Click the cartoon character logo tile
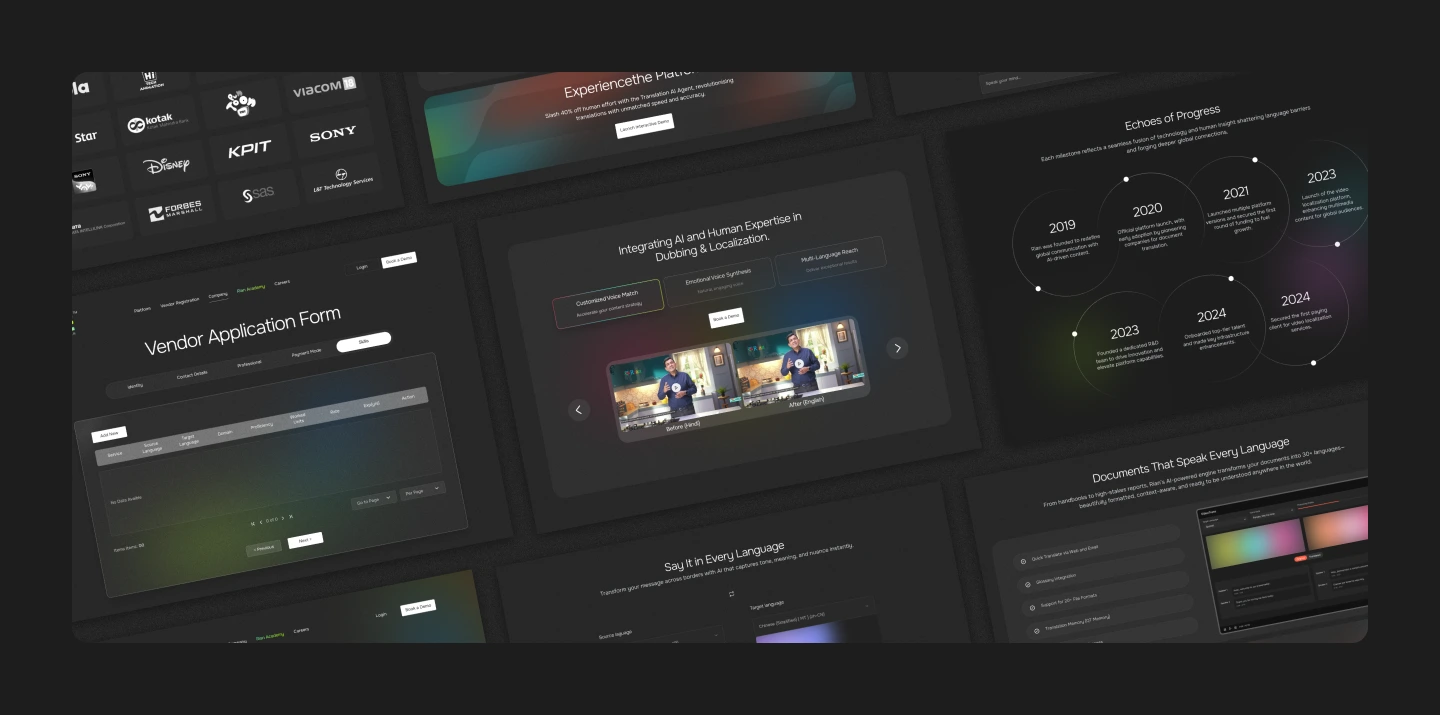Image resolution: width=1440 pixels, height=715 pixels. [240, 103]
